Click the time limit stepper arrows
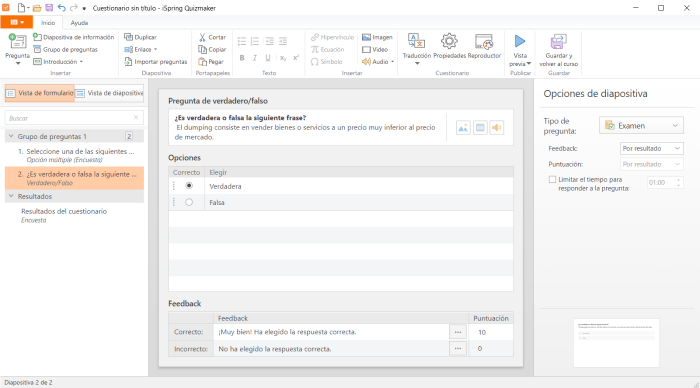Image resolution: width=700 pixels, height=388 pixels. [x=679, y=182]
